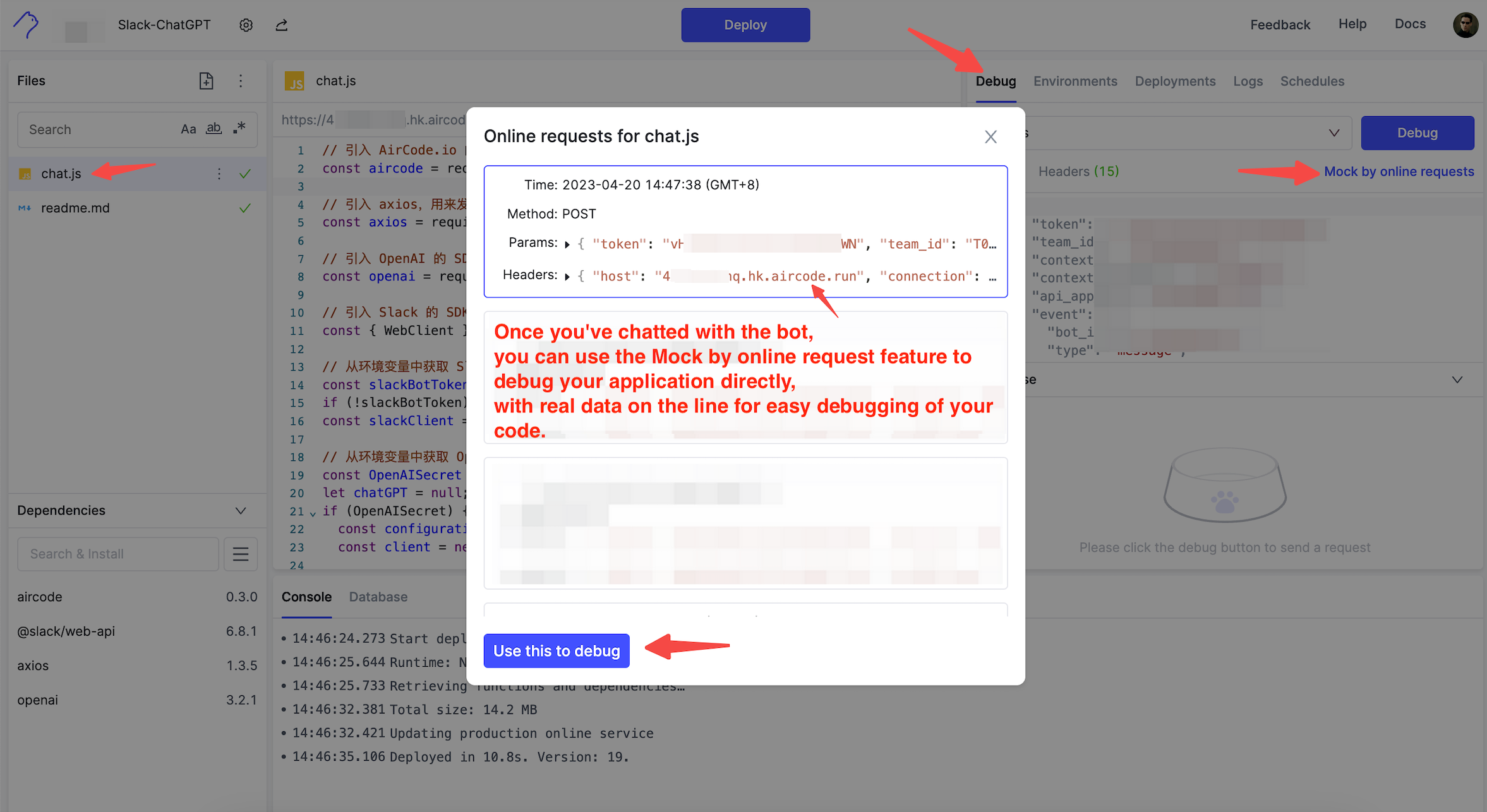Open the Help link
The height and width of the screenshot is (812, 1487).
coord(1352,24)
